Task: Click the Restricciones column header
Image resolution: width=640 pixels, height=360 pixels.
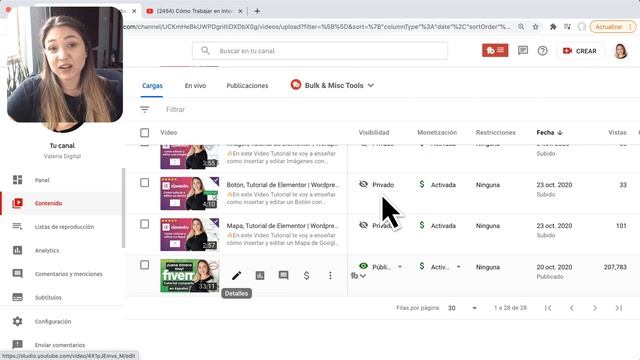Action: click(496, 133)
